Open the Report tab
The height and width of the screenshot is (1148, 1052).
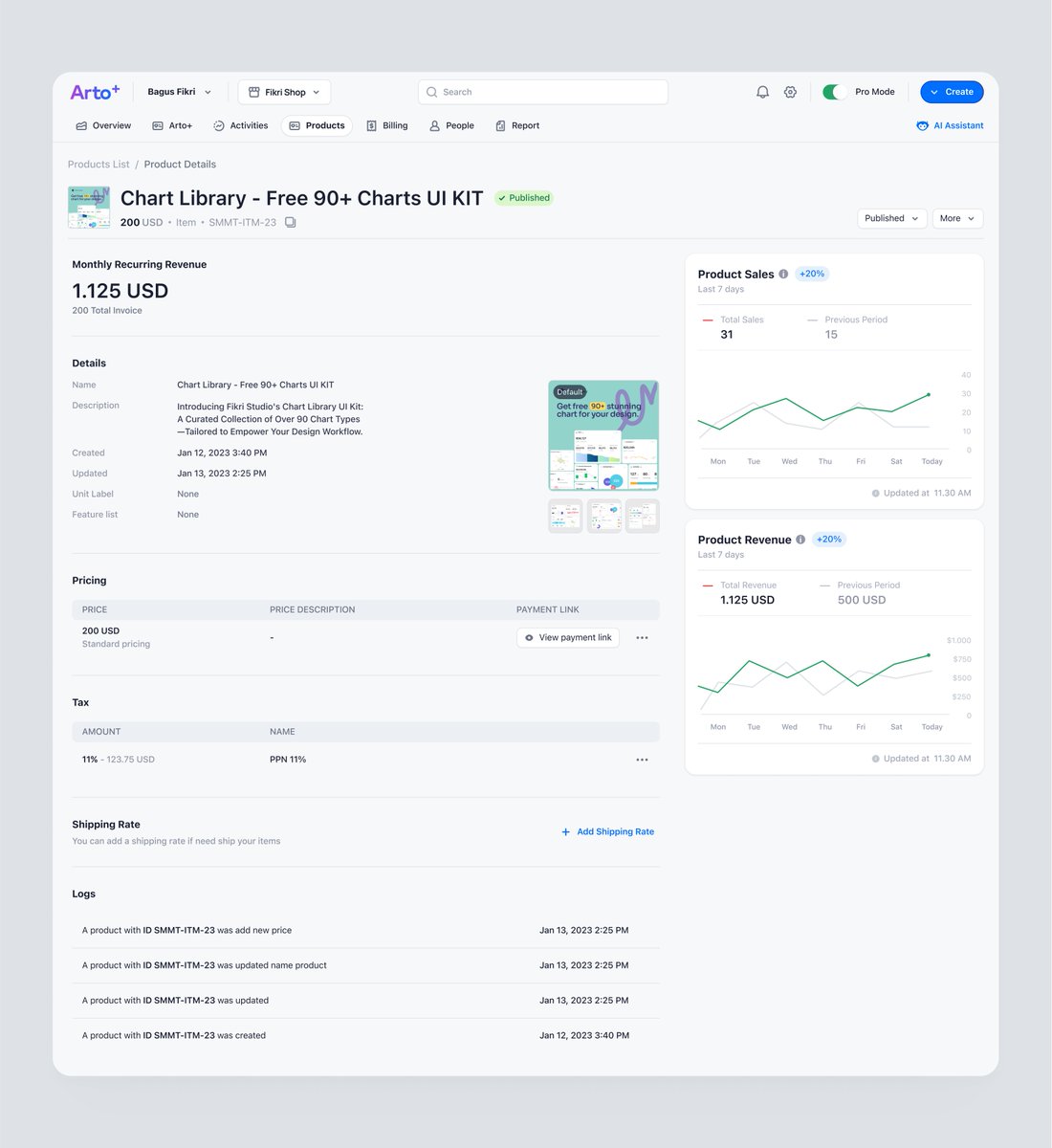point(516,125)
